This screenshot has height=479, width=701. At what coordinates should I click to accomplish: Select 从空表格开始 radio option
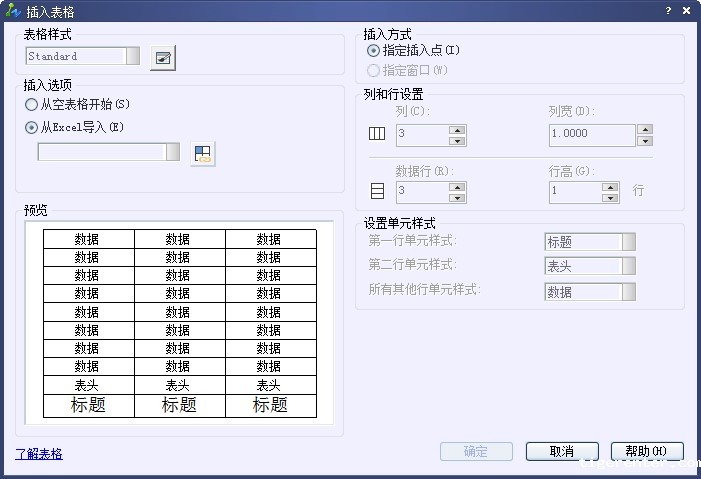[x=32, y=104]
